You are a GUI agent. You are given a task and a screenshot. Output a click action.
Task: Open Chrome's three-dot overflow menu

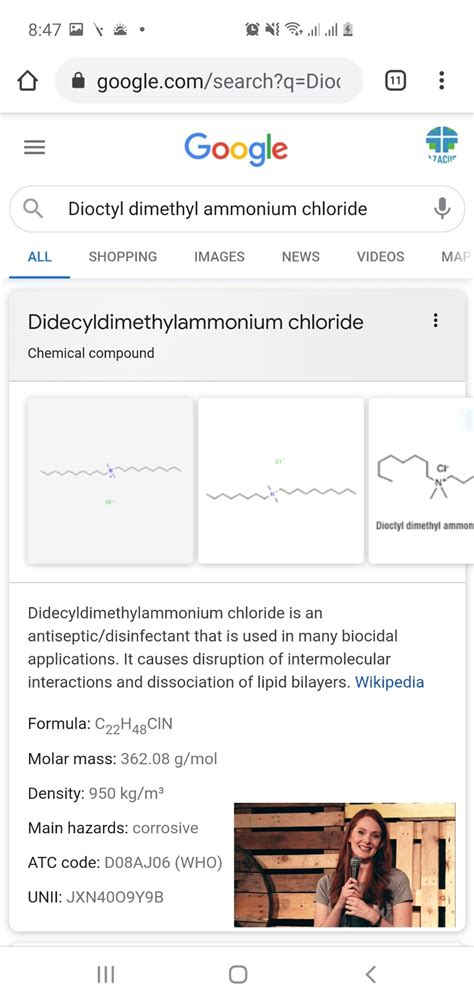pyautogui.click(x=441, y=80)
